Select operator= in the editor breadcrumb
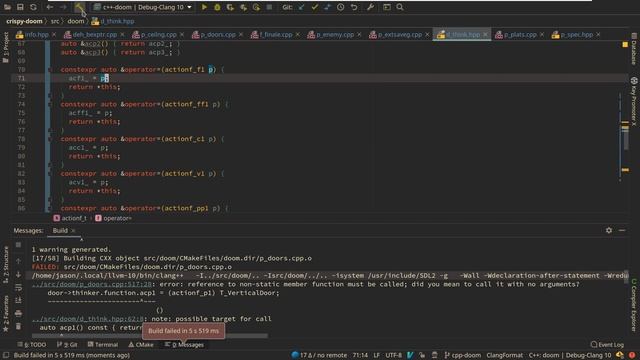Viewport: 640px width, 360px height. 113,218
